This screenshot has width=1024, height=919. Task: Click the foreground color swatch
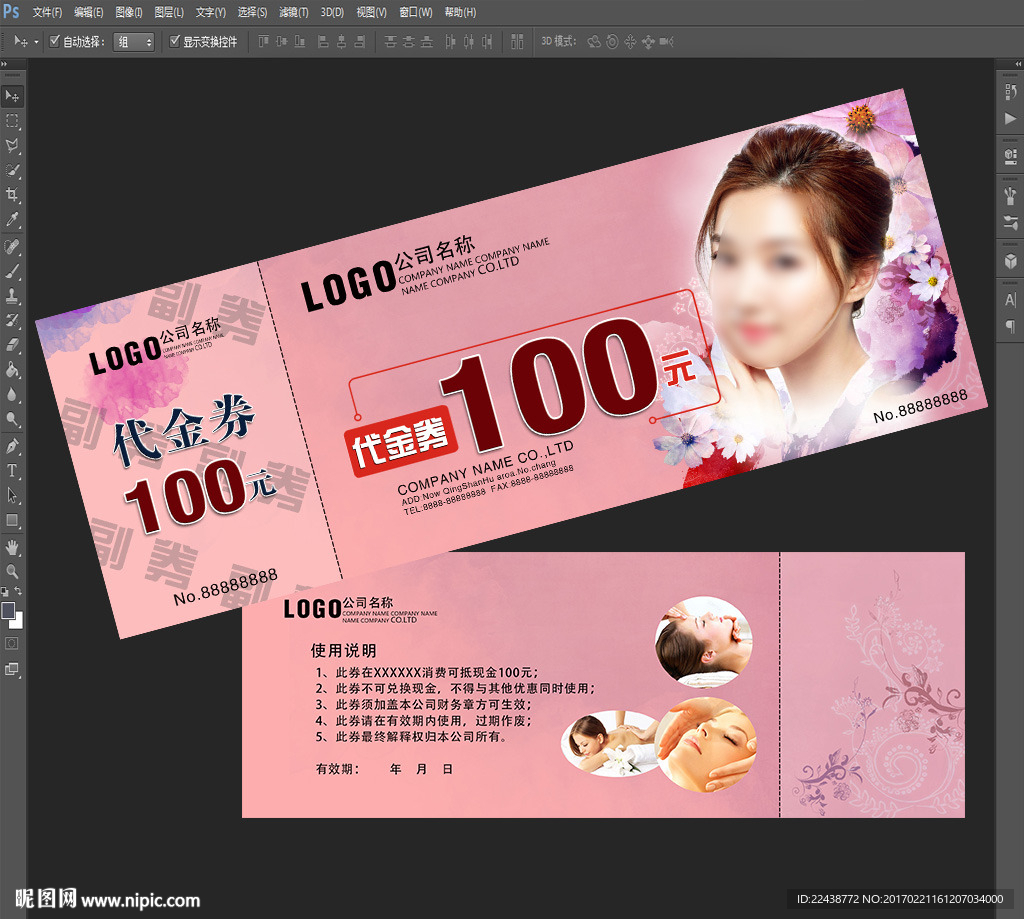pyautogui.click(x=8, y=610)
